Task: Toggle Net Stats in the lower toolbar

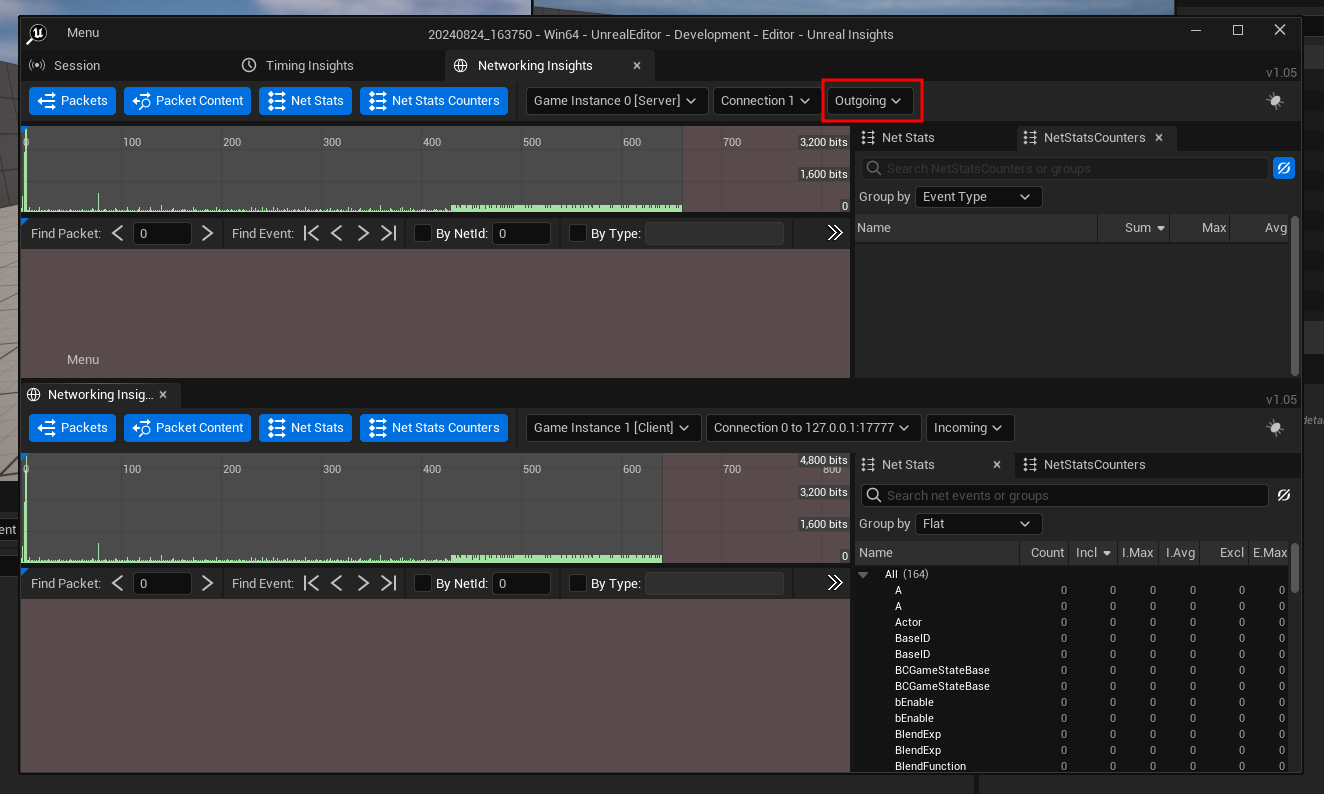Action: coord(305,428)
